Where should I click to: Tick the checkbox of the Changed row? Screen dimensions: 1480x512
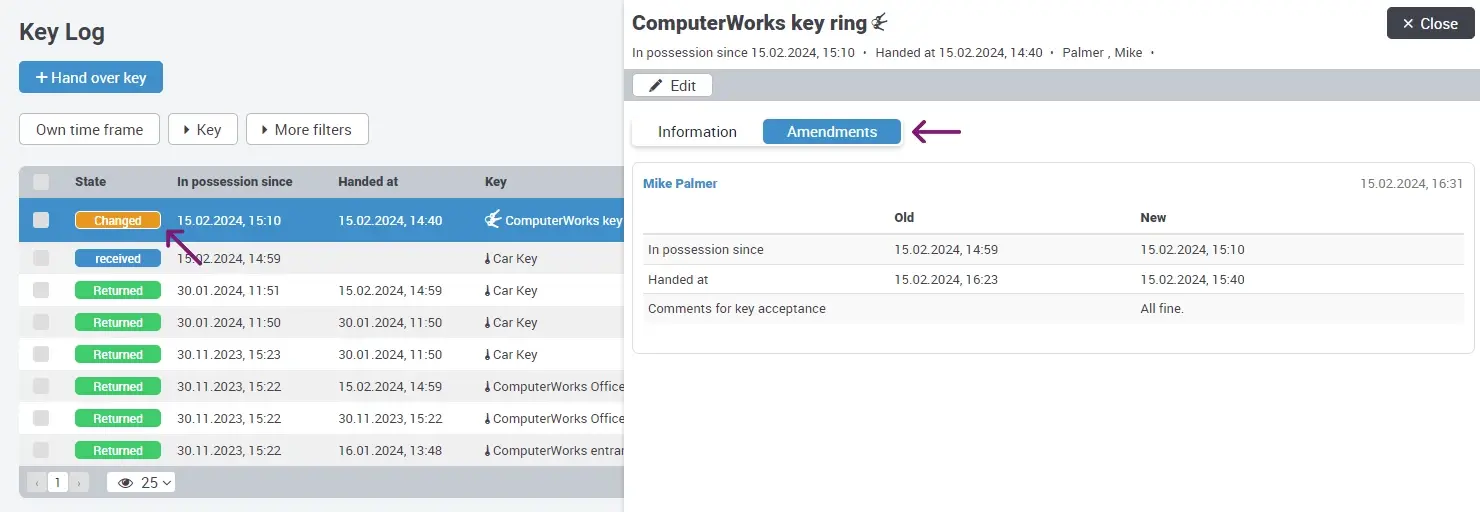(41, 220)
